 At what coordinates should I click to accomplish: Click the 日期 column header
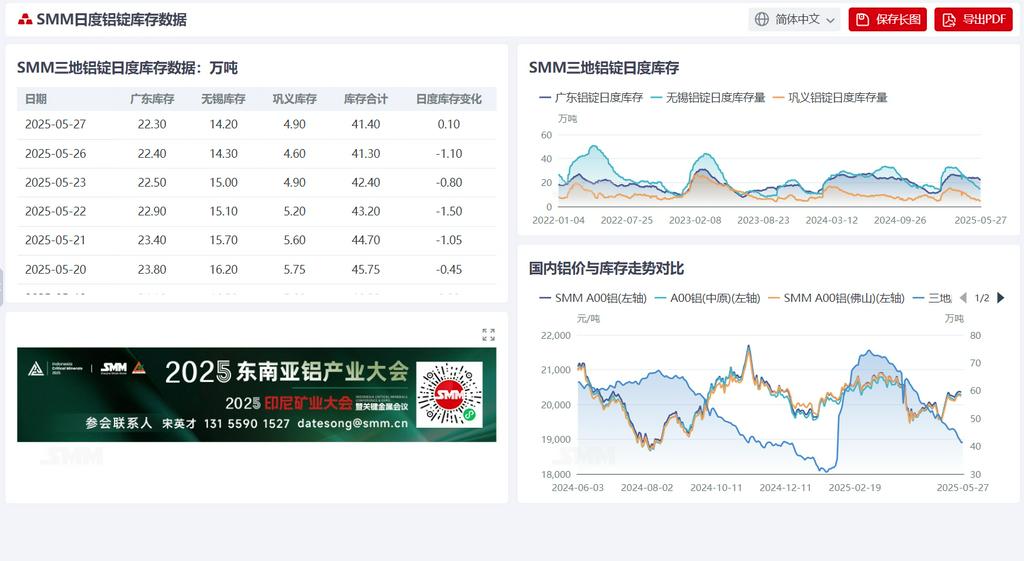pyautogui.click(x=36, y=99)
